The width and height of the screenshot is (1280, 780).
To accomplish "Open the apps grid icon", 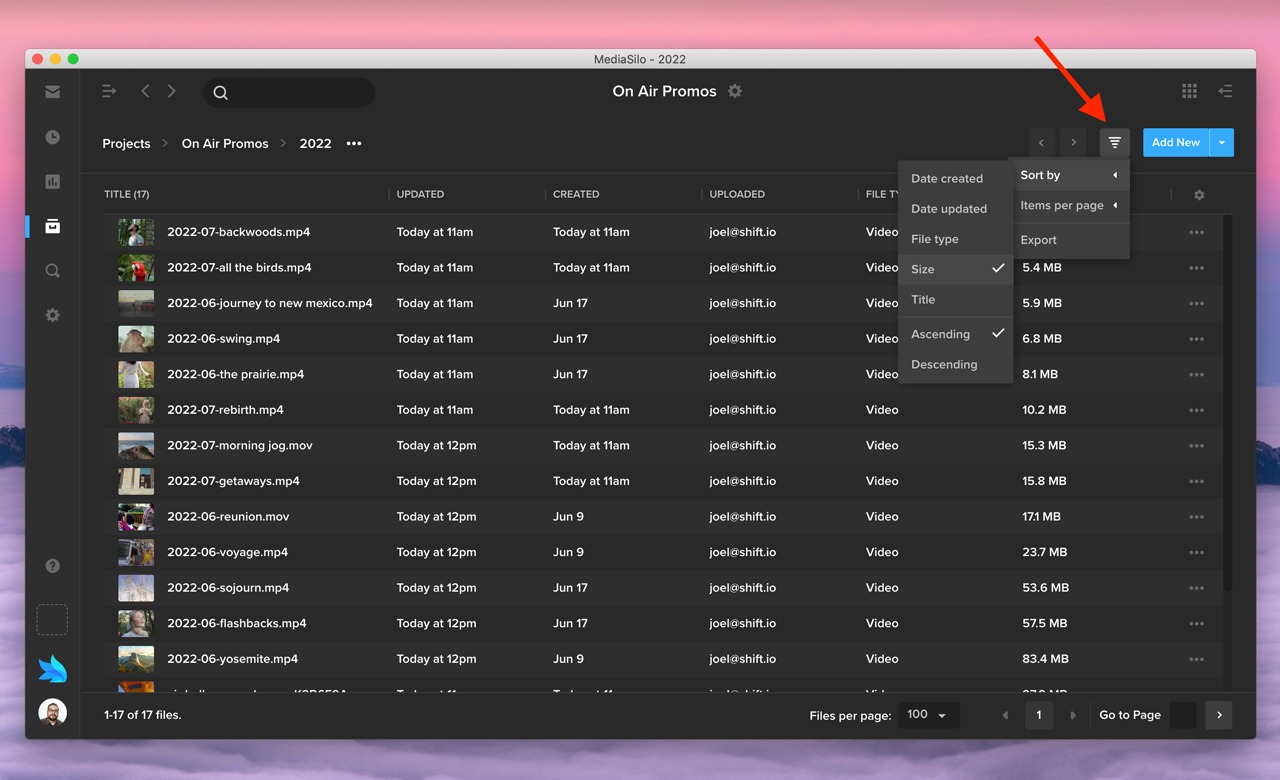I will click(1189, 91).
